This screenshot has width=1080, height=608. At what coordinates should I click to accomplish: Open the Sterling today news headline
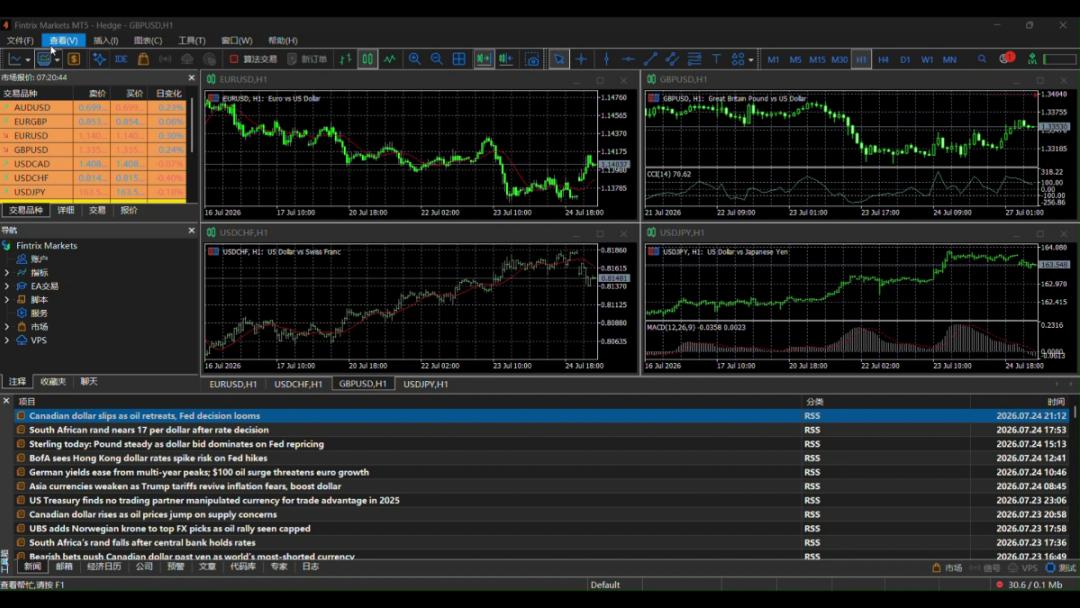coord(176,444)
